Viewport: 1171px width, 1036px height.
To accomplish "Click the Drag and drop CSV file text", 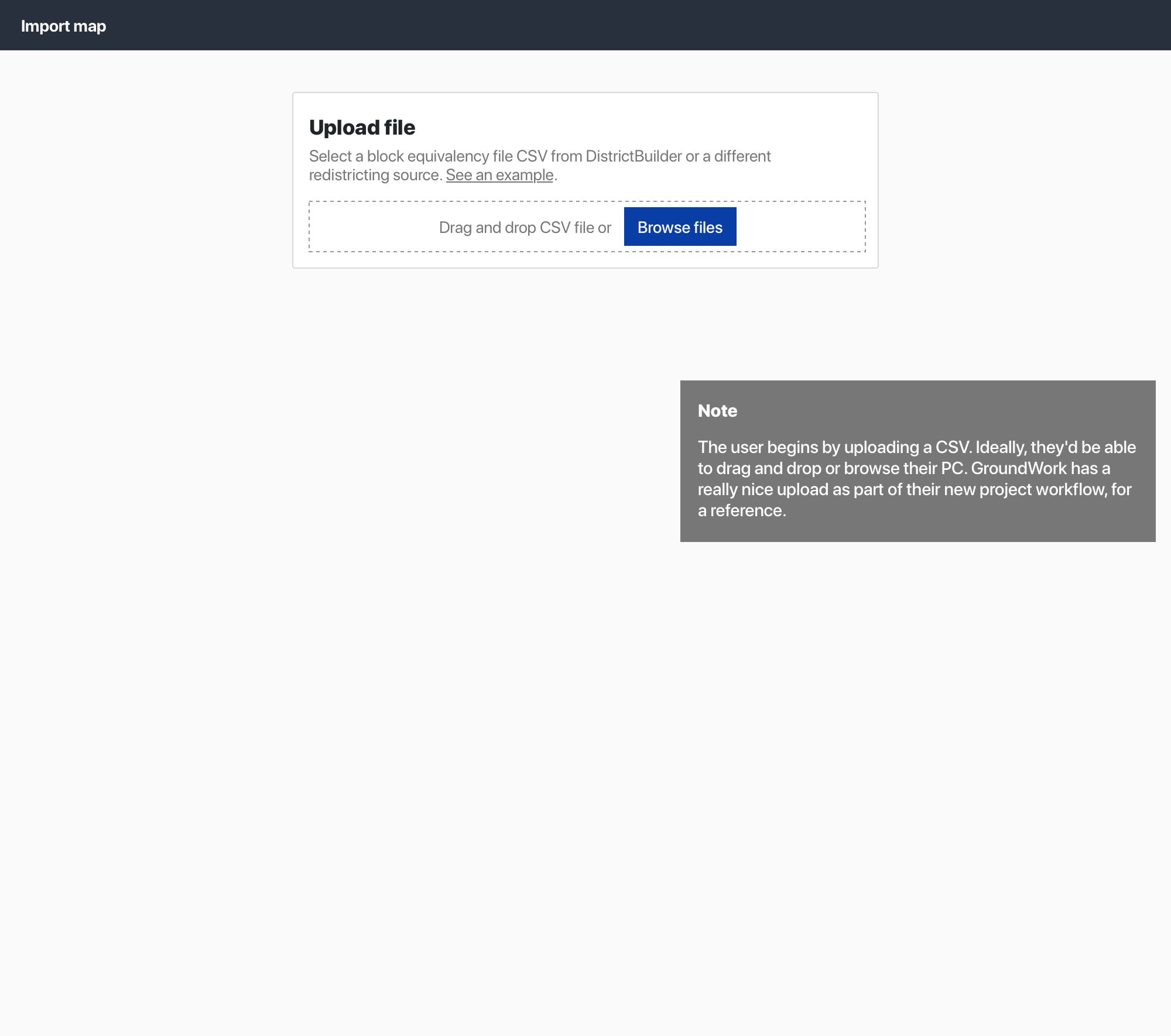I will [x=524, y=227].
